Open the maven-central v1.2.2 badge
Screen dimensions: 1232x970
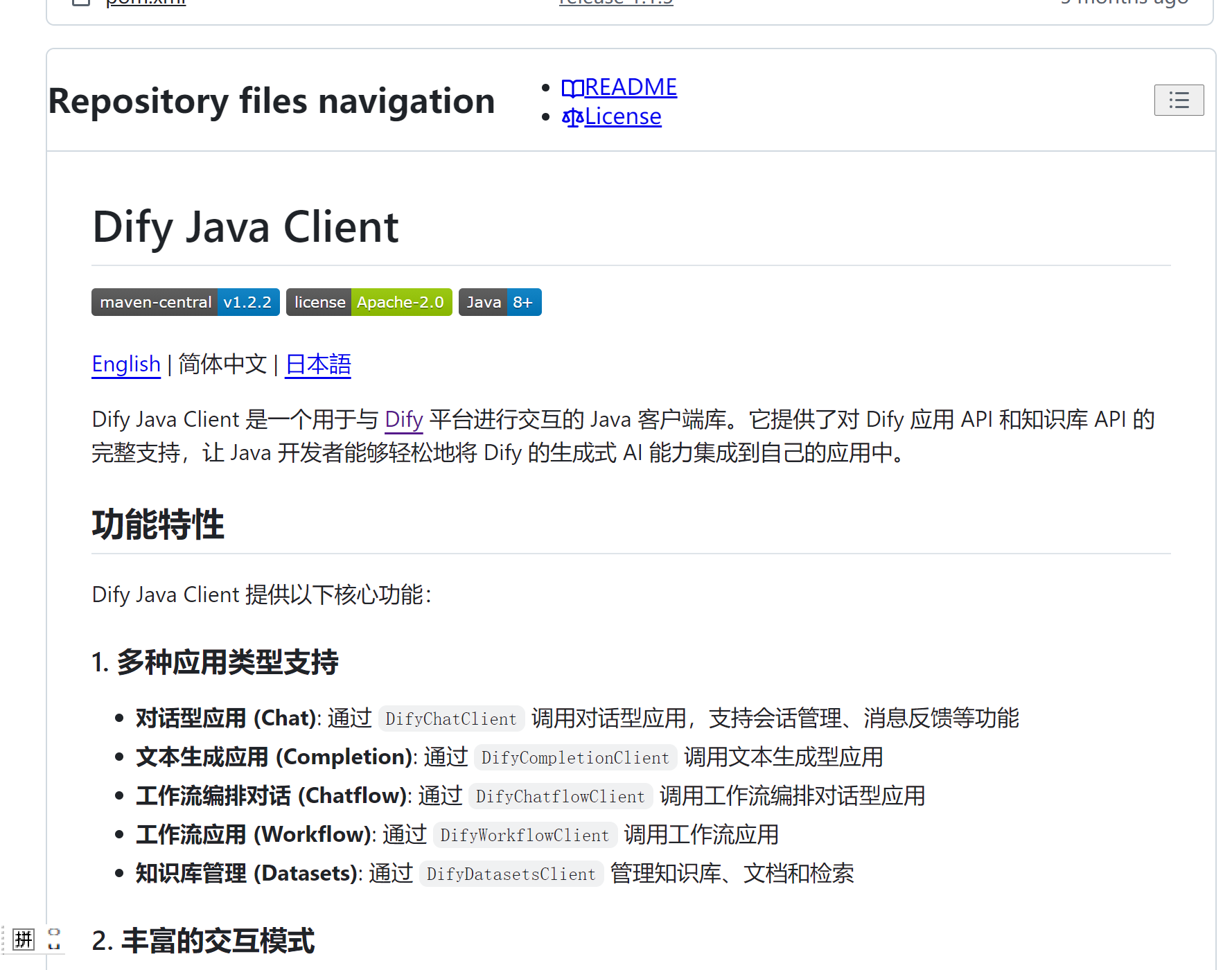click(x=186, y=302)
